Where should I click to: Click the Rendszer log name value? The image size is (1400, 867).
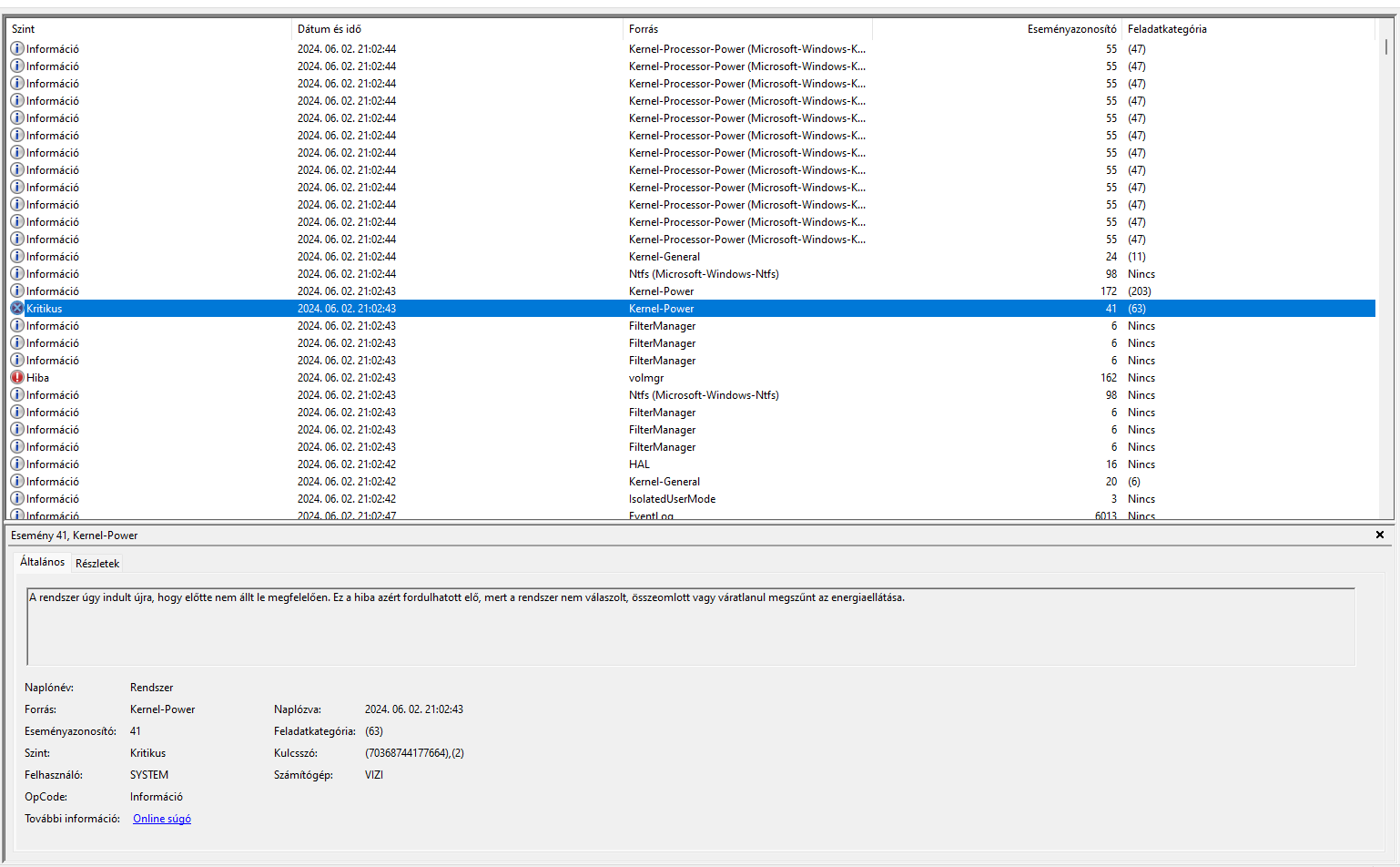click(151, 688)
